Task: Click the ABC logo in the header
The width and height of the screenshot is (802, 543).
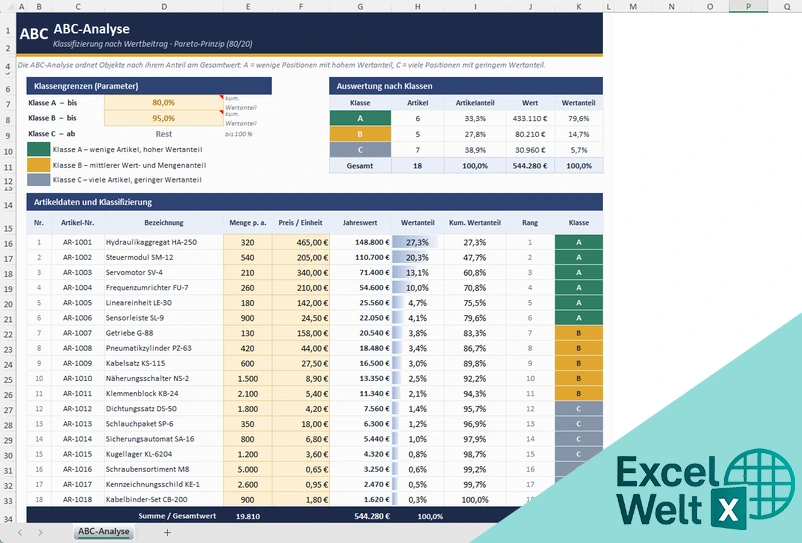Action: point(34,34)
